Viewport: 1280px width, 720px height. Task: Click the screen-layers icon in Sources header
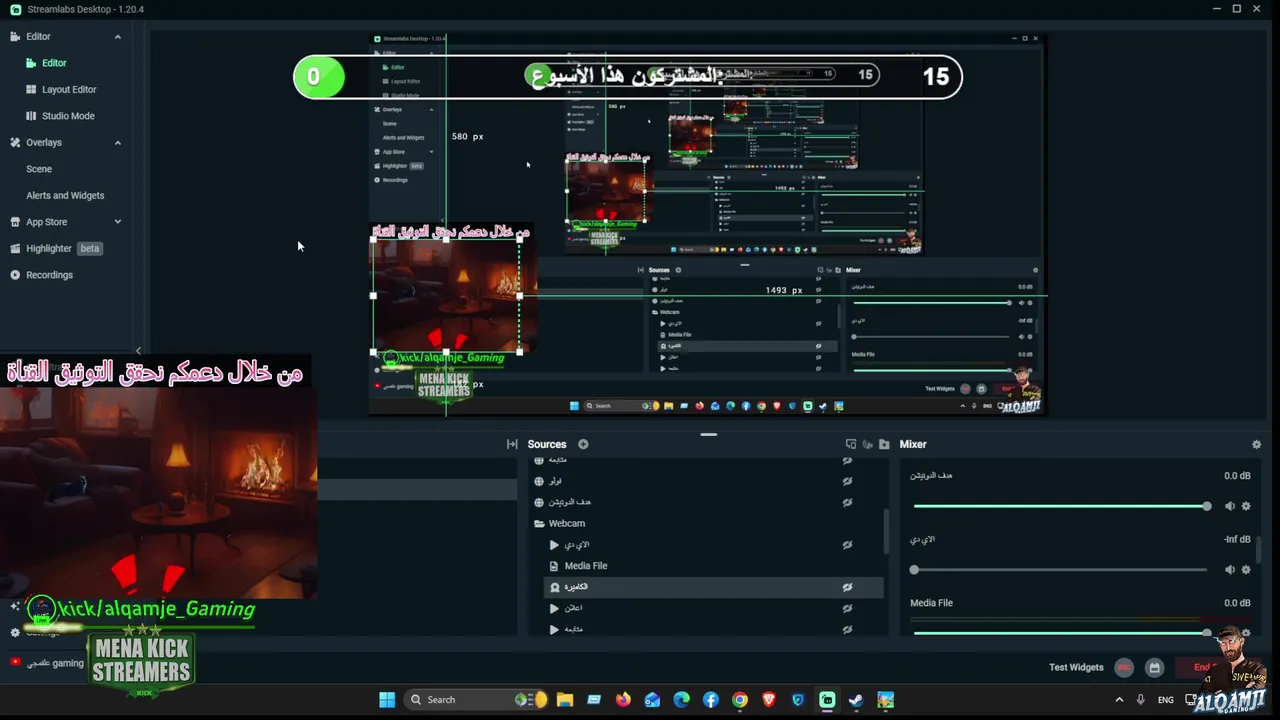point(851,444)
